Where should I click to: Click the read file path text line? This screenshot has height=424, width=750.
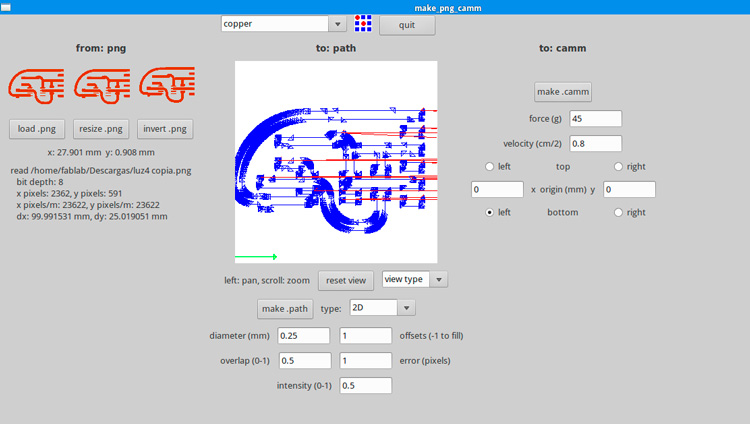tap(101, 171)
